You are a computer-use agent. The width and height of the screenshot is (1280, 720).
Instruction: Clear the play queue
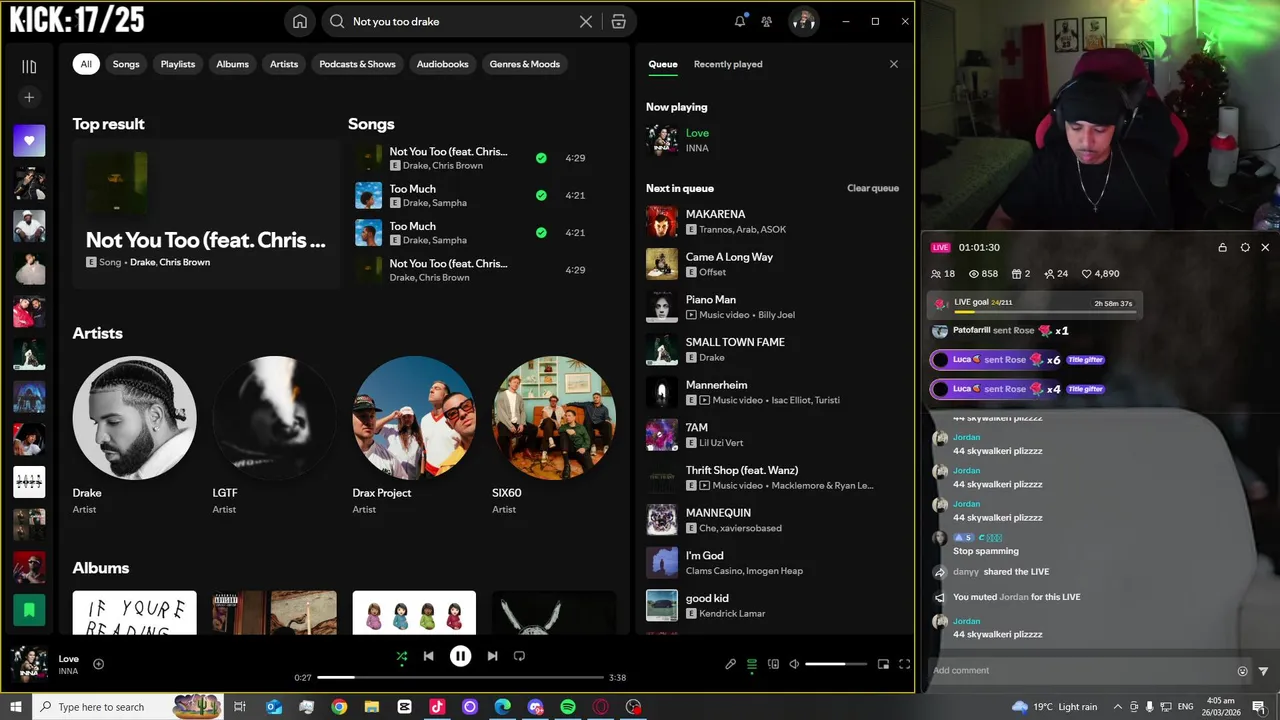coord(873,188)
